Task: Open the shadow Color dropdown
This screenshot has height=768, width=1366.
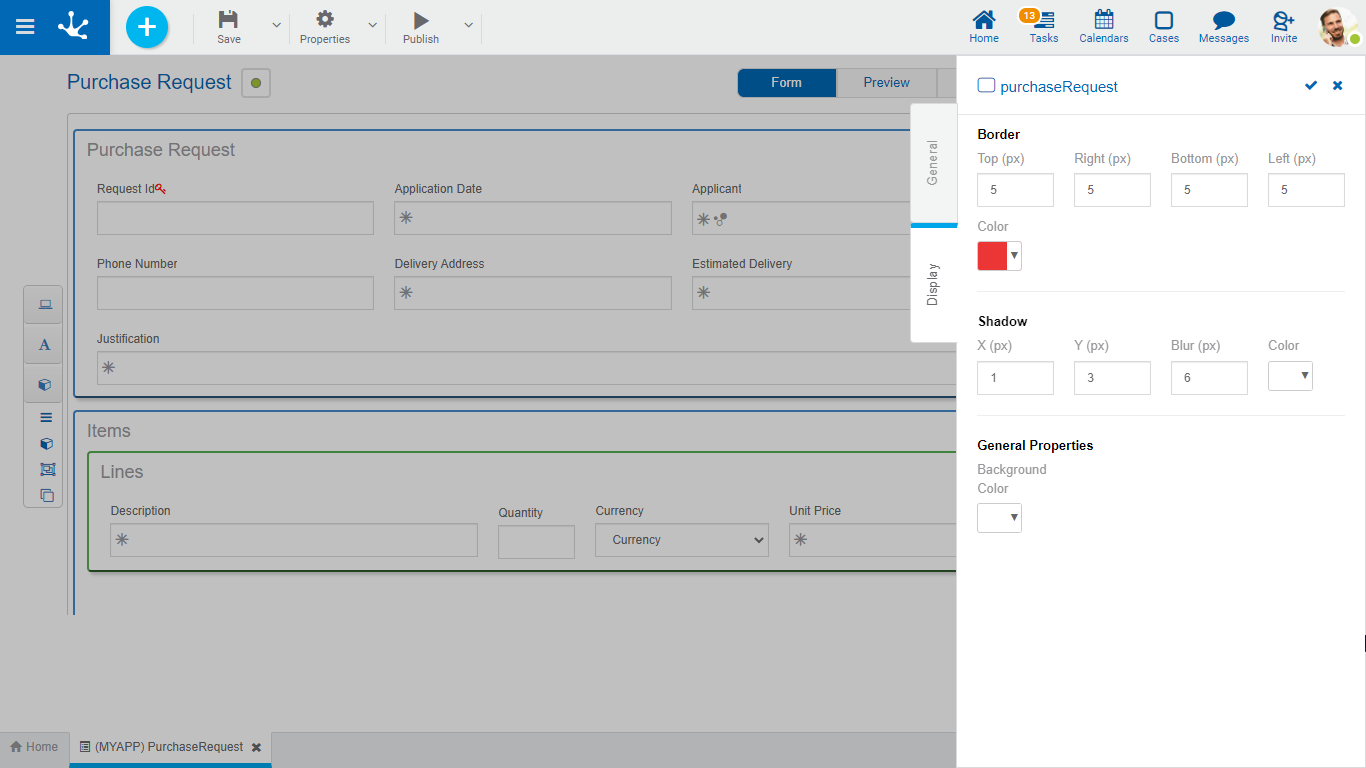Action: click(1291, 376)
